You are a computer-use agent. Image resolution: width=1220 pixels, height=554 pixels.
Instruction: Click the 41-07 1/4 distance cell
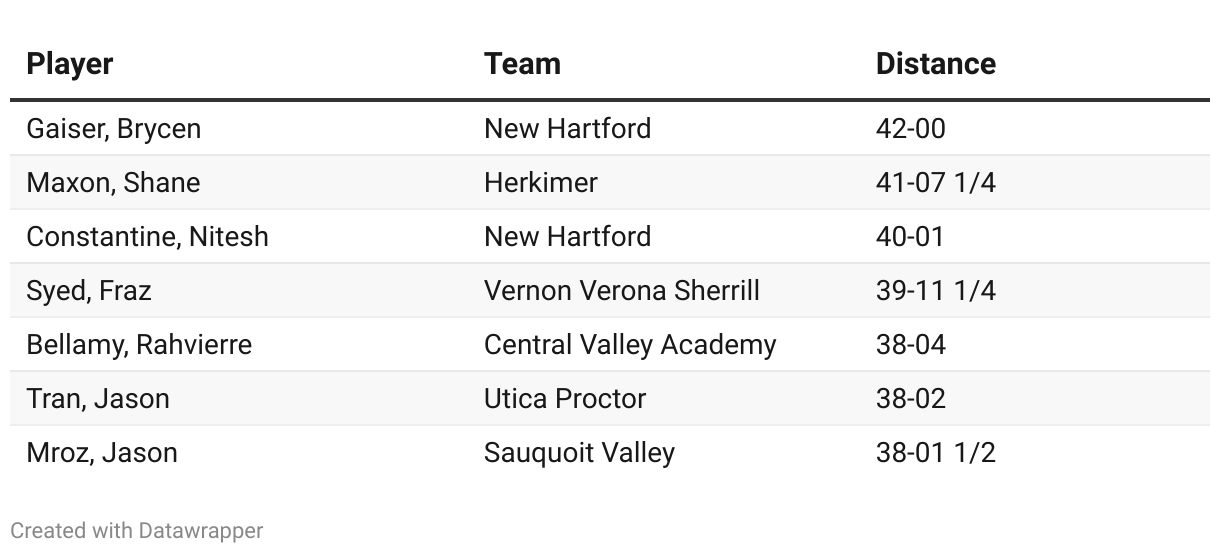click(936, 183)
